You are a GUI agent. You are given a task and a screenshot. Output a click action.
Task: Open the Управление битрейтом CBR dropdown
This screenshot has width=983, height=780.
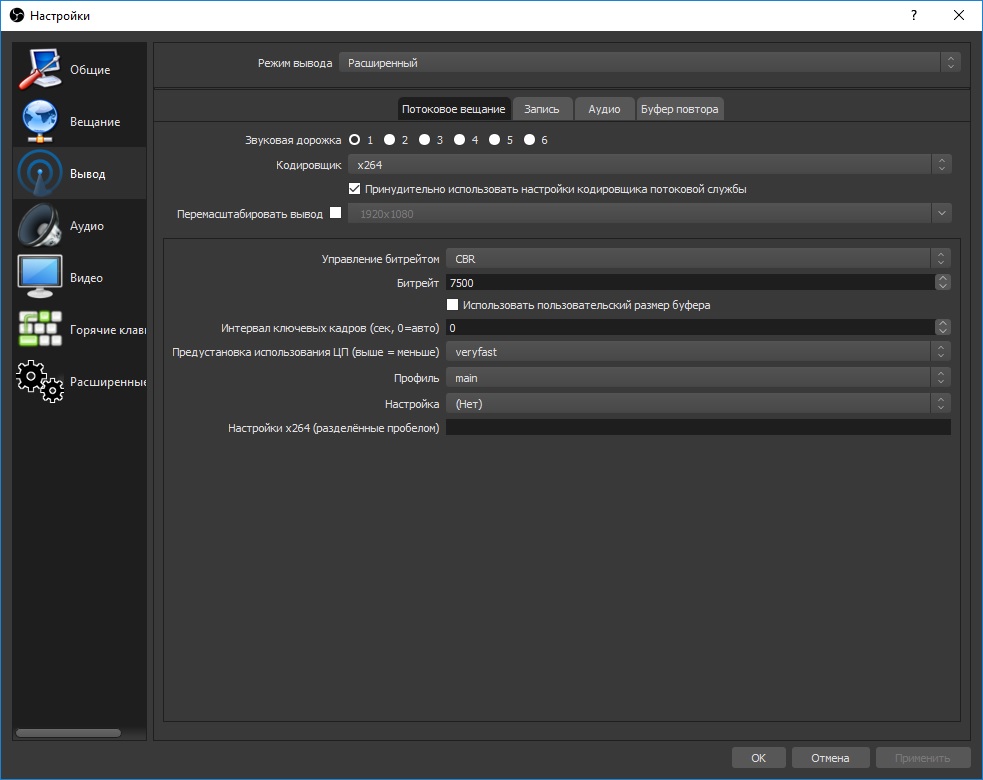(x=697, y=259)
